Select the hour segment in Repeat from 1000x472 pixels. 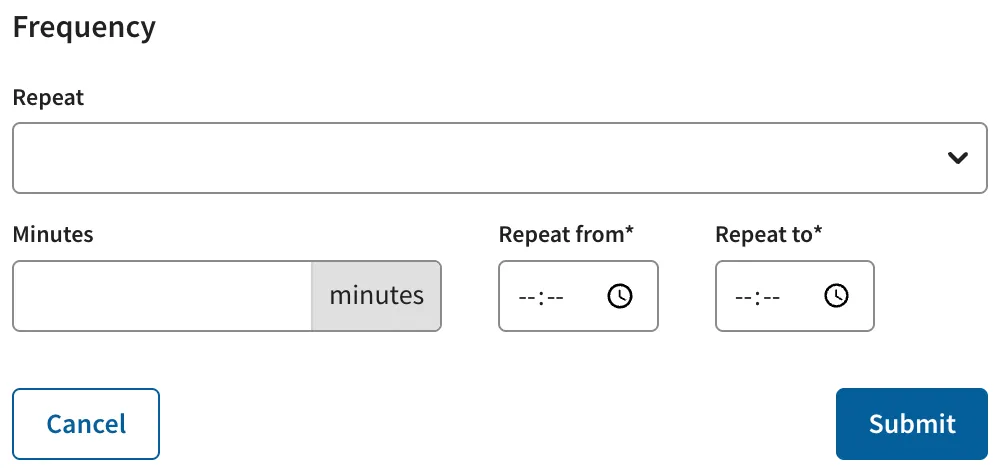coord(527,297)
